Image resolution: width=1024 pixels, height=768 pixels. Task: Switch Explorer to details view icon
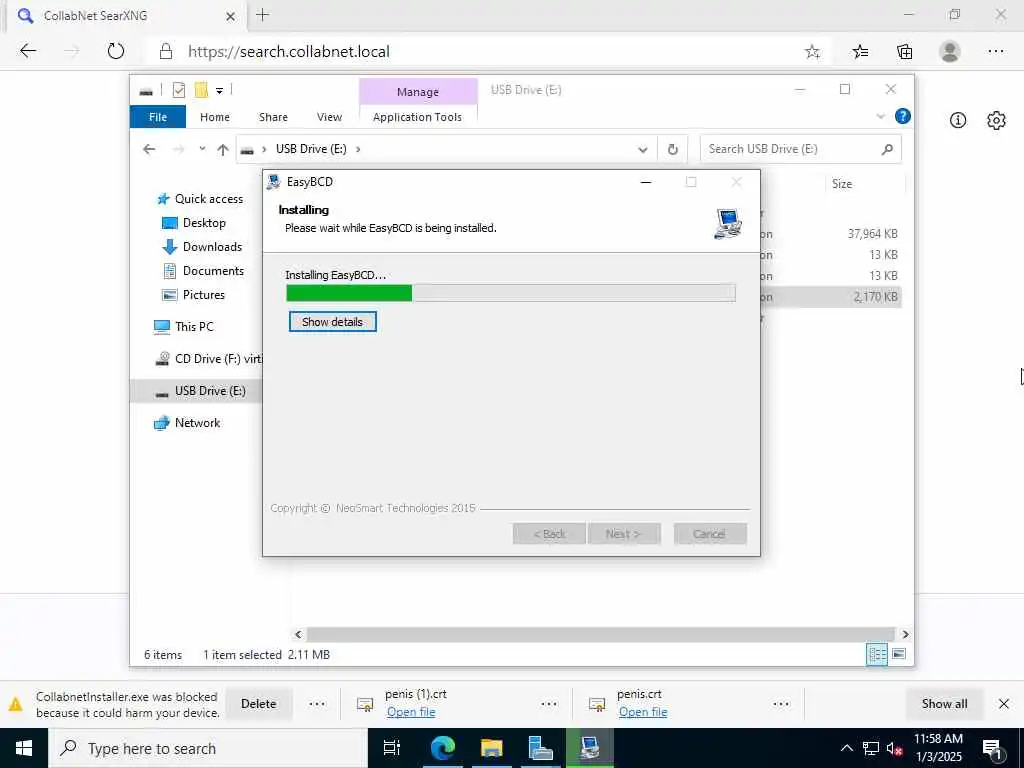tap(876, 654)
